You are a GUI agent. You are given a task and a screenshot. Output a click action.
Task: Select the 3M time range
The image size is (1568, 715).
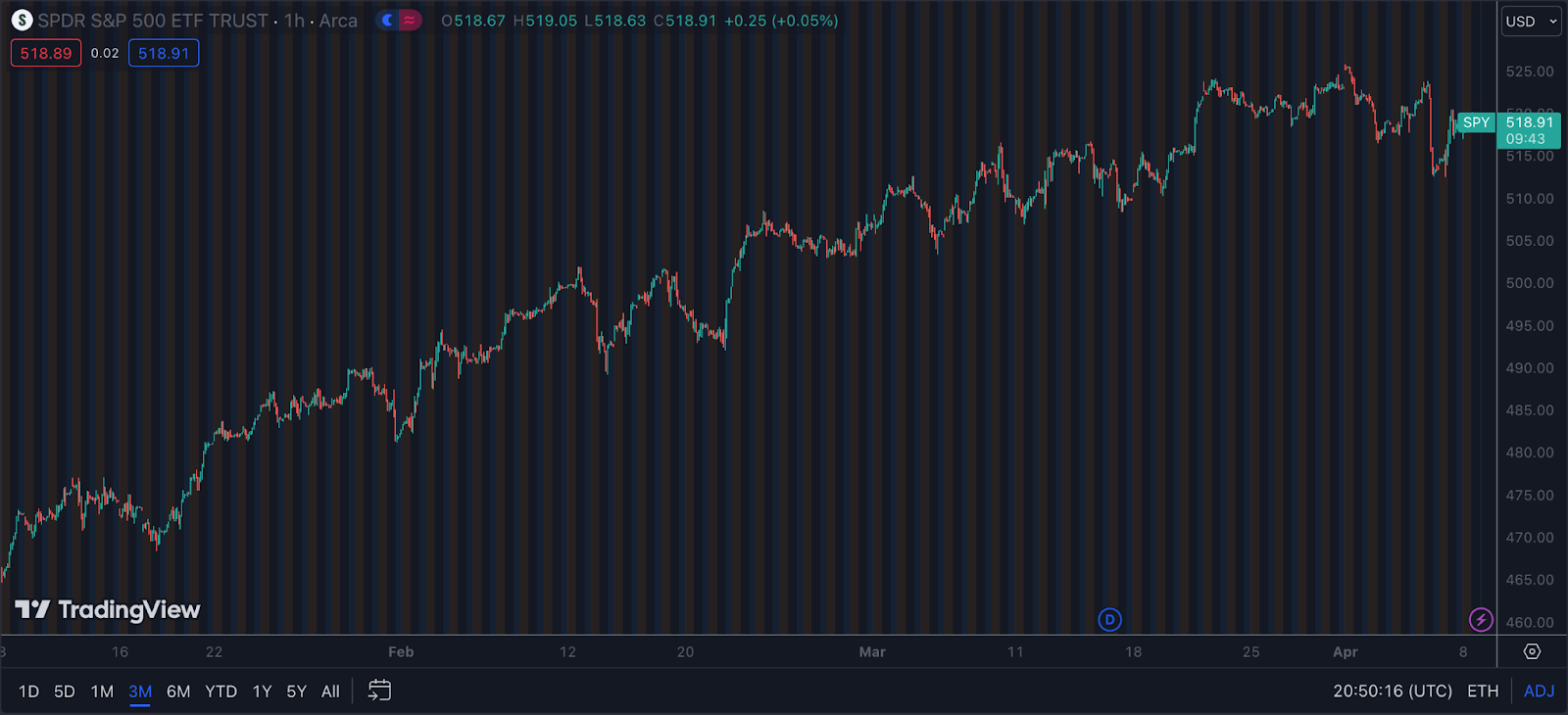click(x=140, y=691)
